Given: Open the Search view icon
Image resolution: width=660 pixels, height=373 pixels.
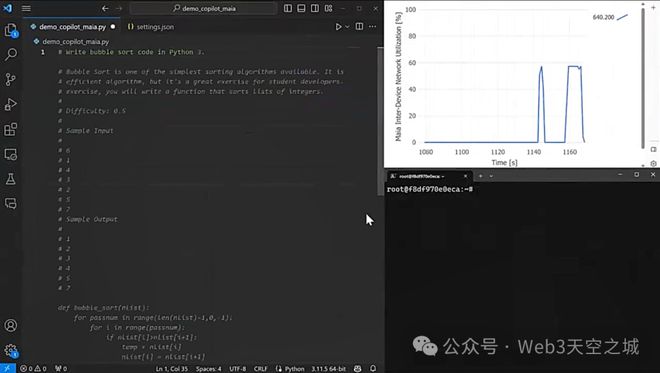Looking at the screenshot, I should click(x=11, y=54).
